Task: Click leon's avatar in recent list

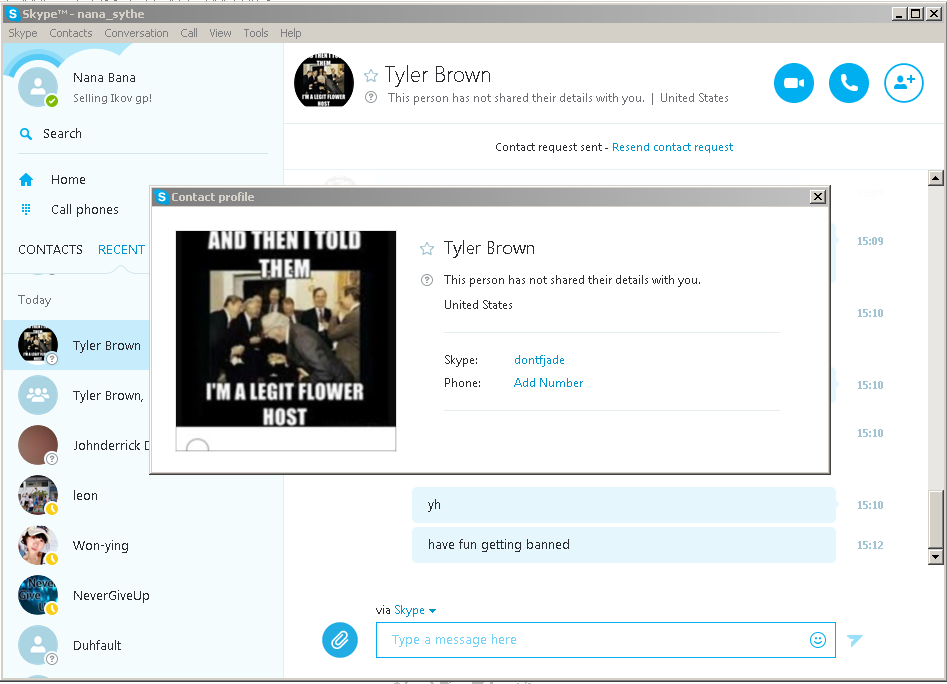Action: [x=38, y=495]
